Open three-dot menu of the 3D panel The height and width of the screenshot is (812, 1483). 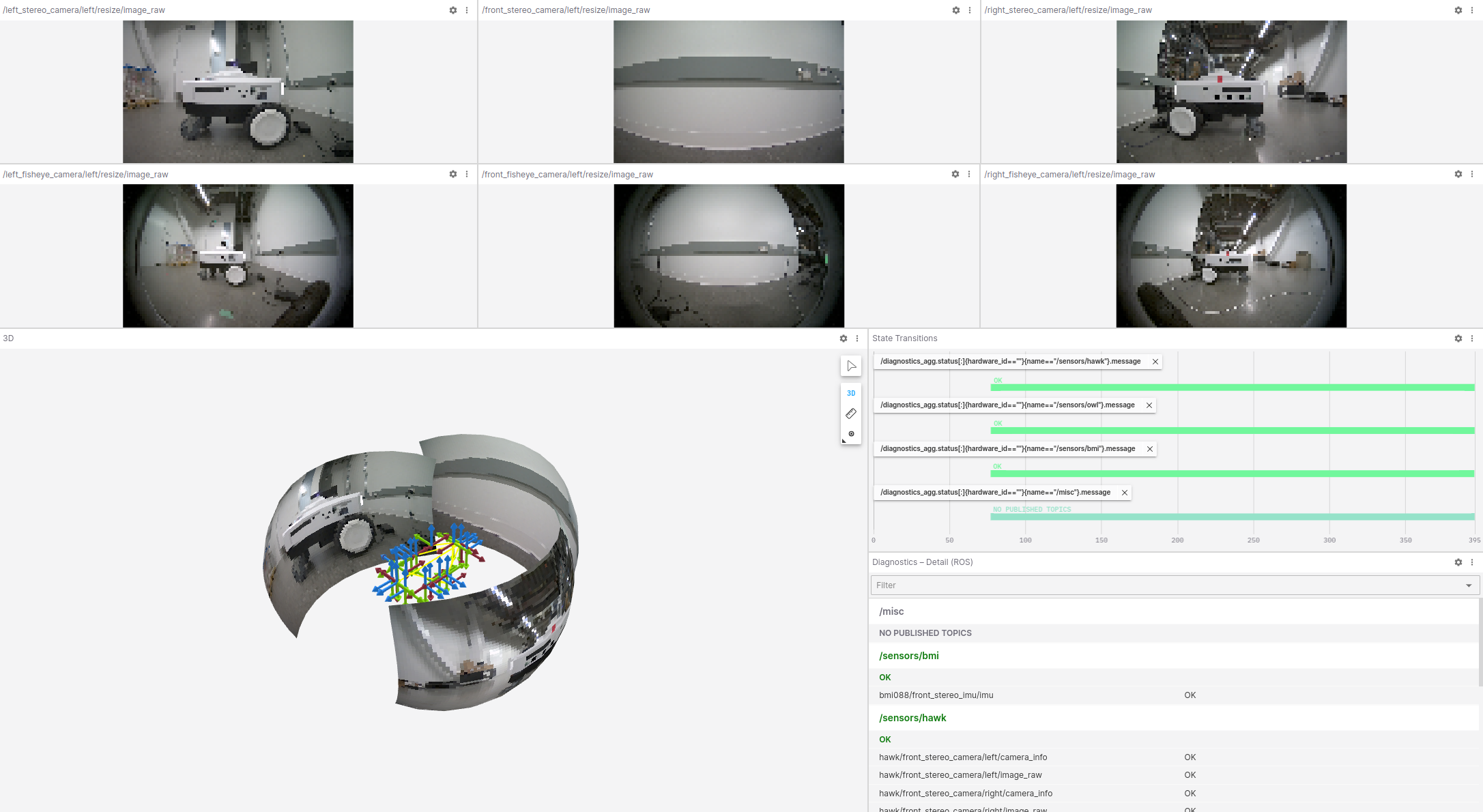point(857,338)
